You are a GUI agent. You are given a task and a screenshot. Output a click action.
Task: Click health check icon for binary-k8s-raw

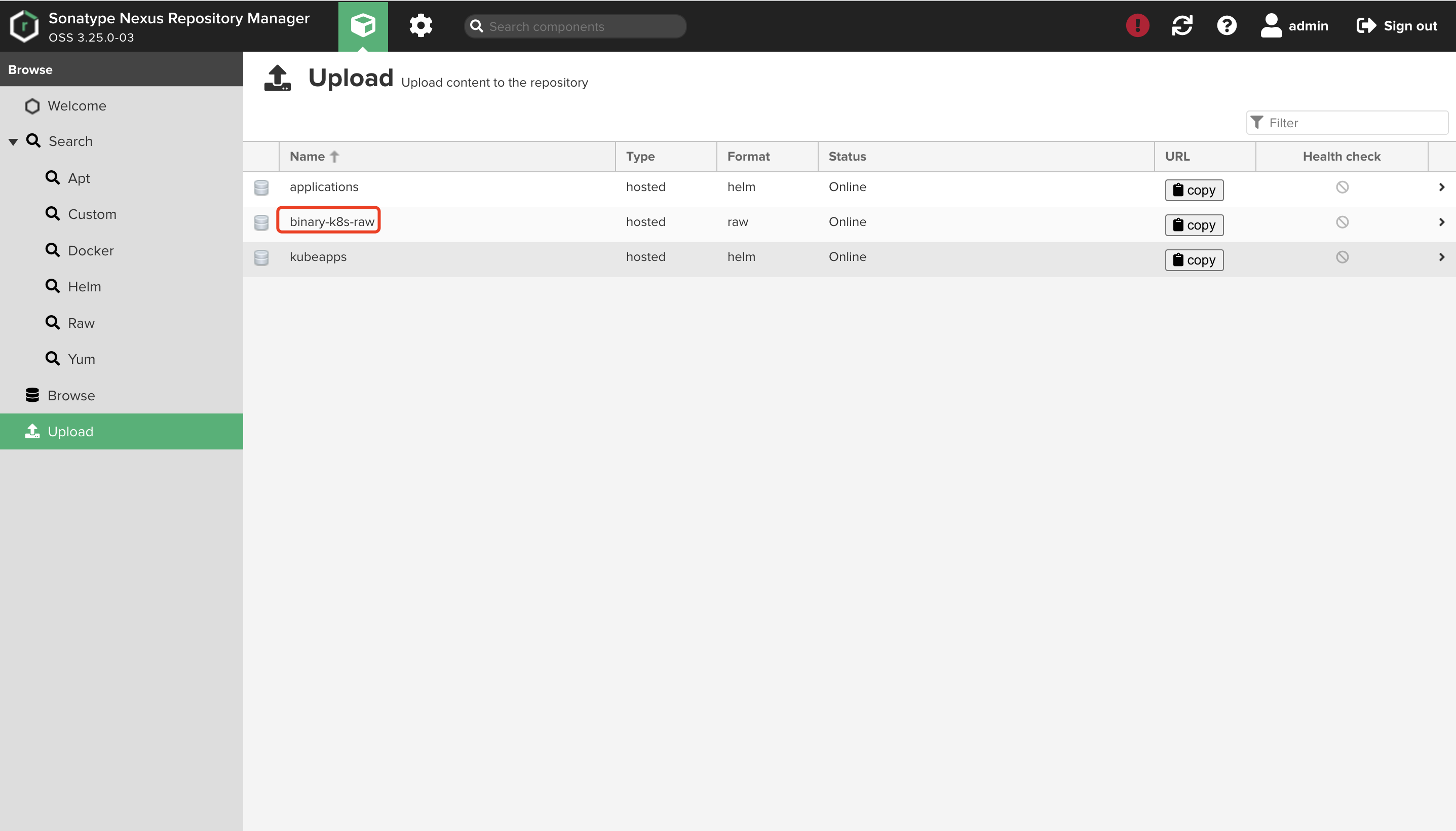point(1342,222)
